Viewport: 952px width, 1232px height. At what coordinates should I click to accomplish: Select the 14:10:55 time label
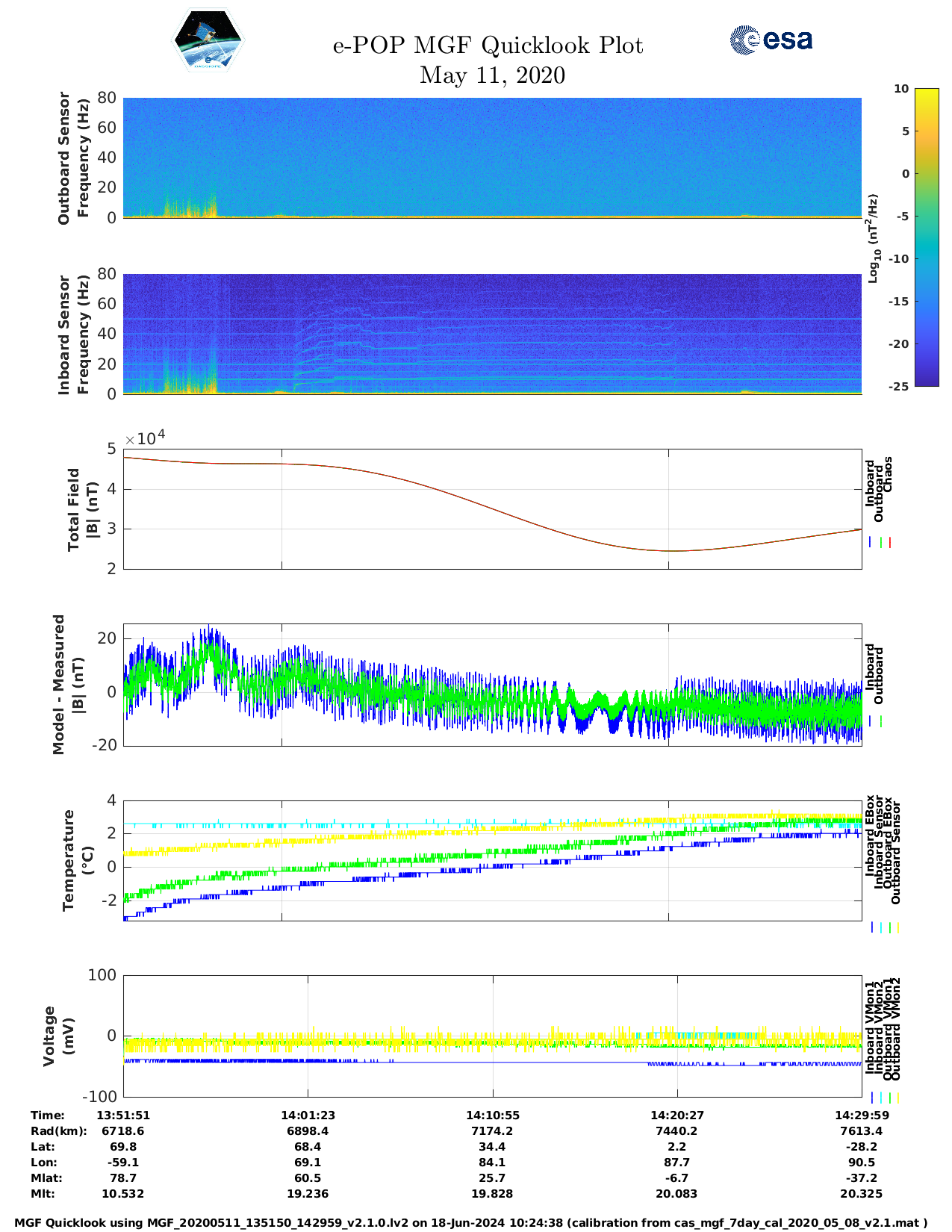point(492,1115)
